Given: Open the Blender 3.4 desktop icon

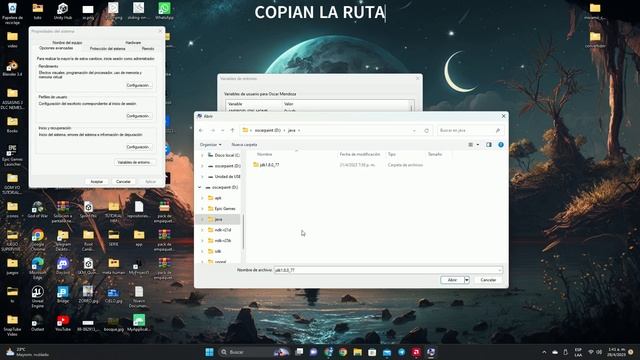Looking at the screenshot, I should [12, 68].
